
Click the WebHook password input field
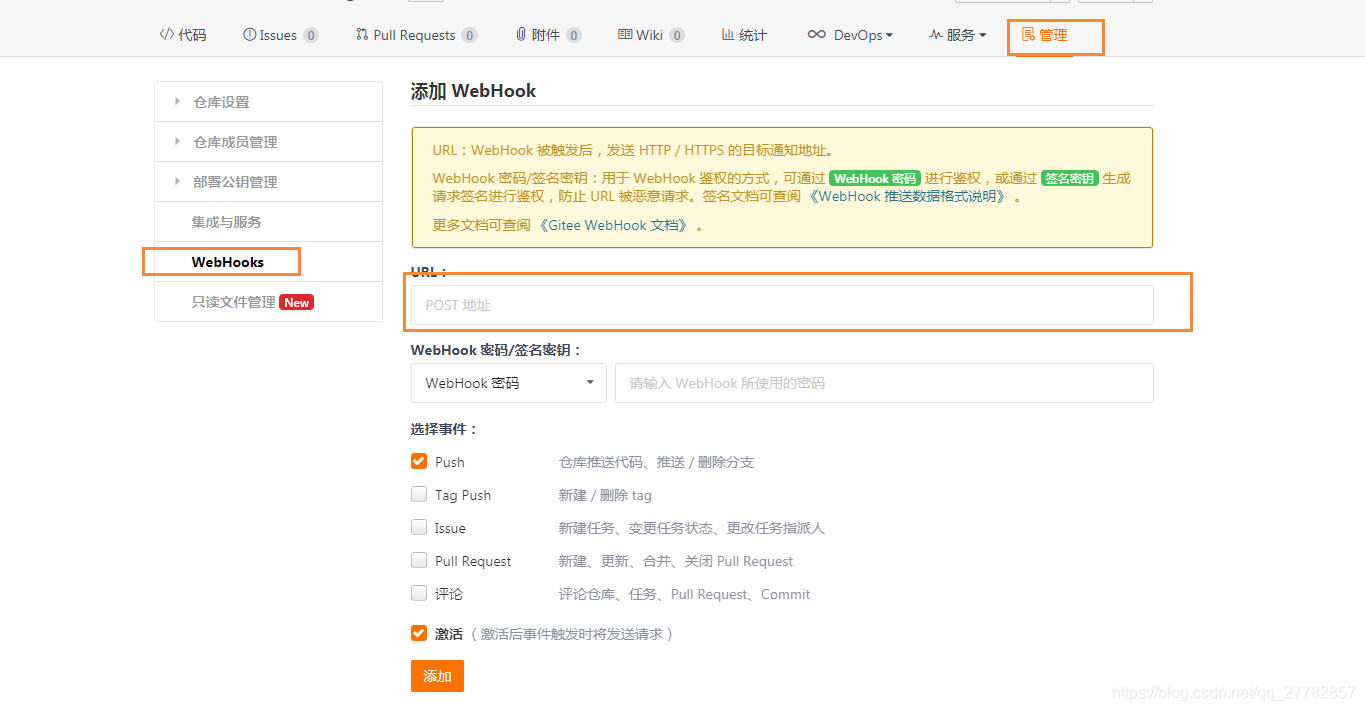884,383
